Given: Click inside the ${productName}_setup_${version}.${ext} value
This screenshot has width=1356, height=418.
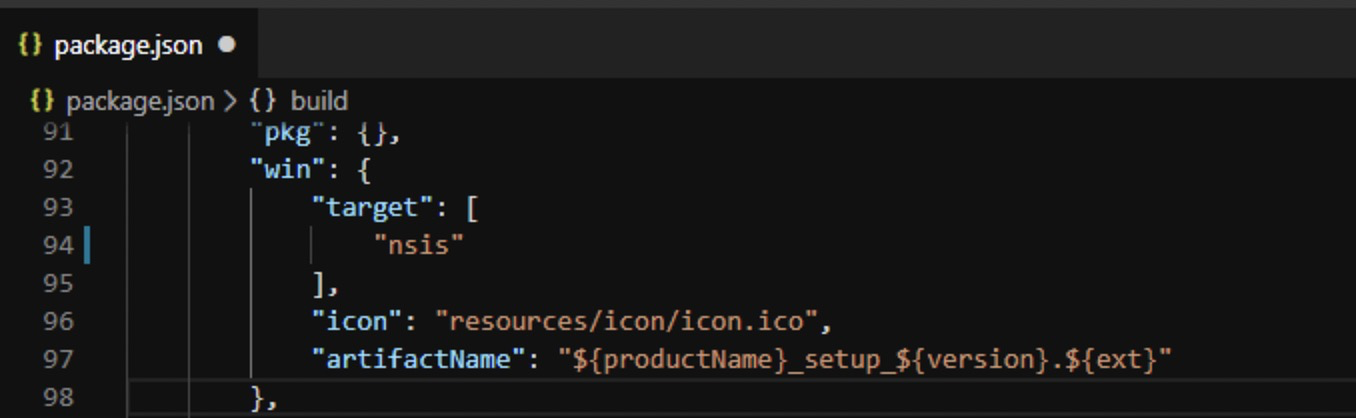Looking at the screenshot, I should 865,359.
